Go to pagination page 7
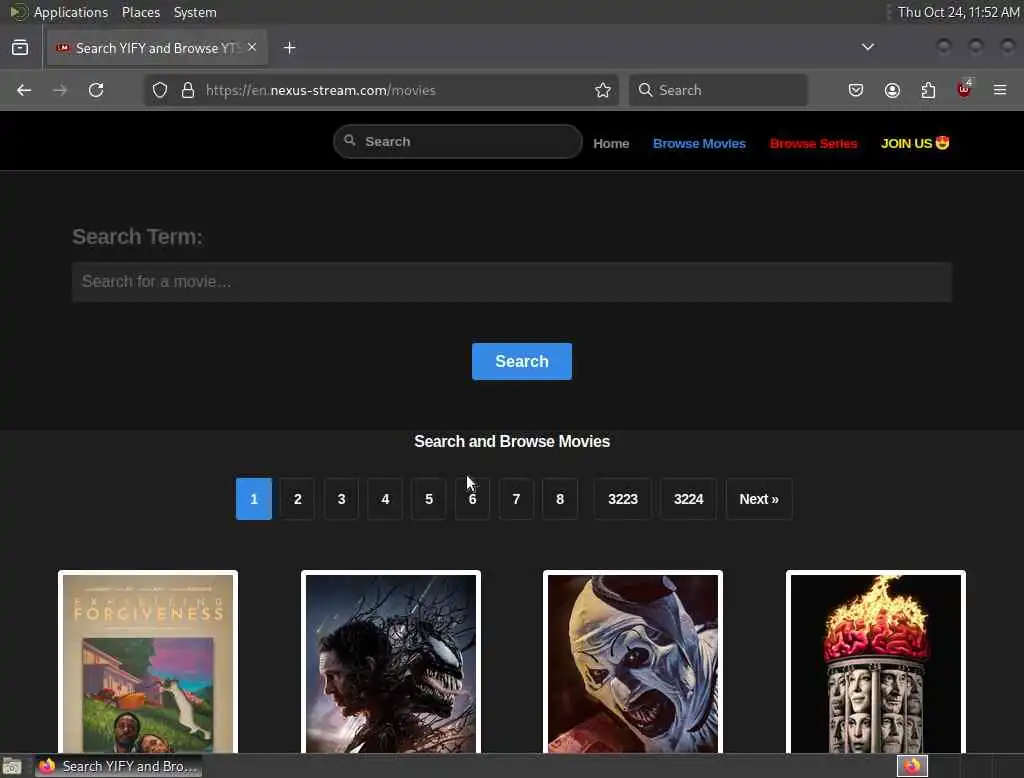 click(x=516, y=499)
